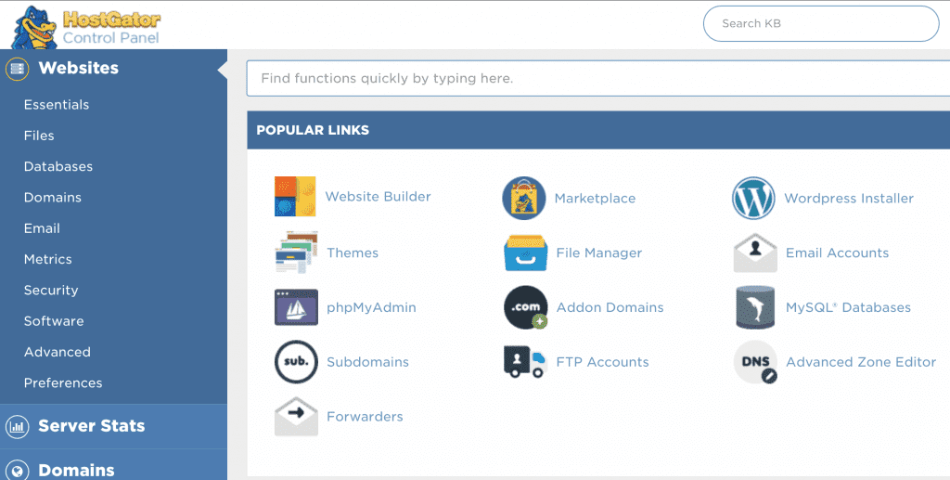Open the FTP Accounts truck icon
Viewport: 950px width, 480px height.
coord(525,362)
